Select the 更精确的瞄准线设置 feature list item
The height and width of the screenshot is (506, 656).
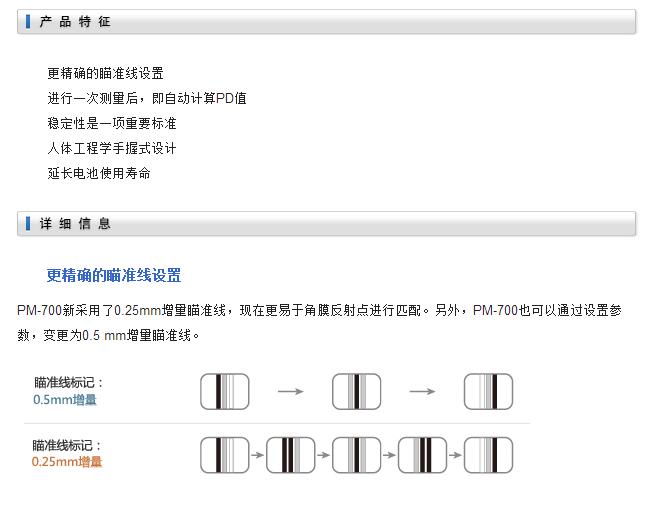click(x=105, y=73)
